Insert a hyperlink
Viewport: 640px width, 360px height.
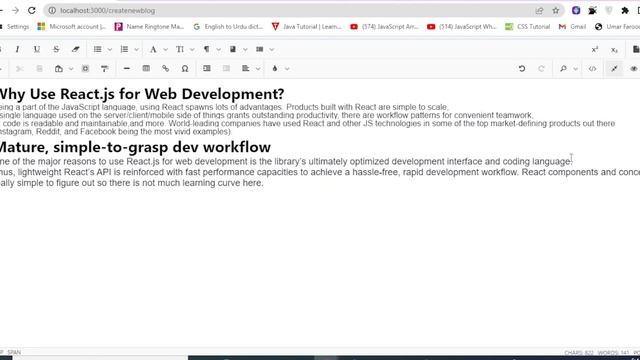[165, 69]
